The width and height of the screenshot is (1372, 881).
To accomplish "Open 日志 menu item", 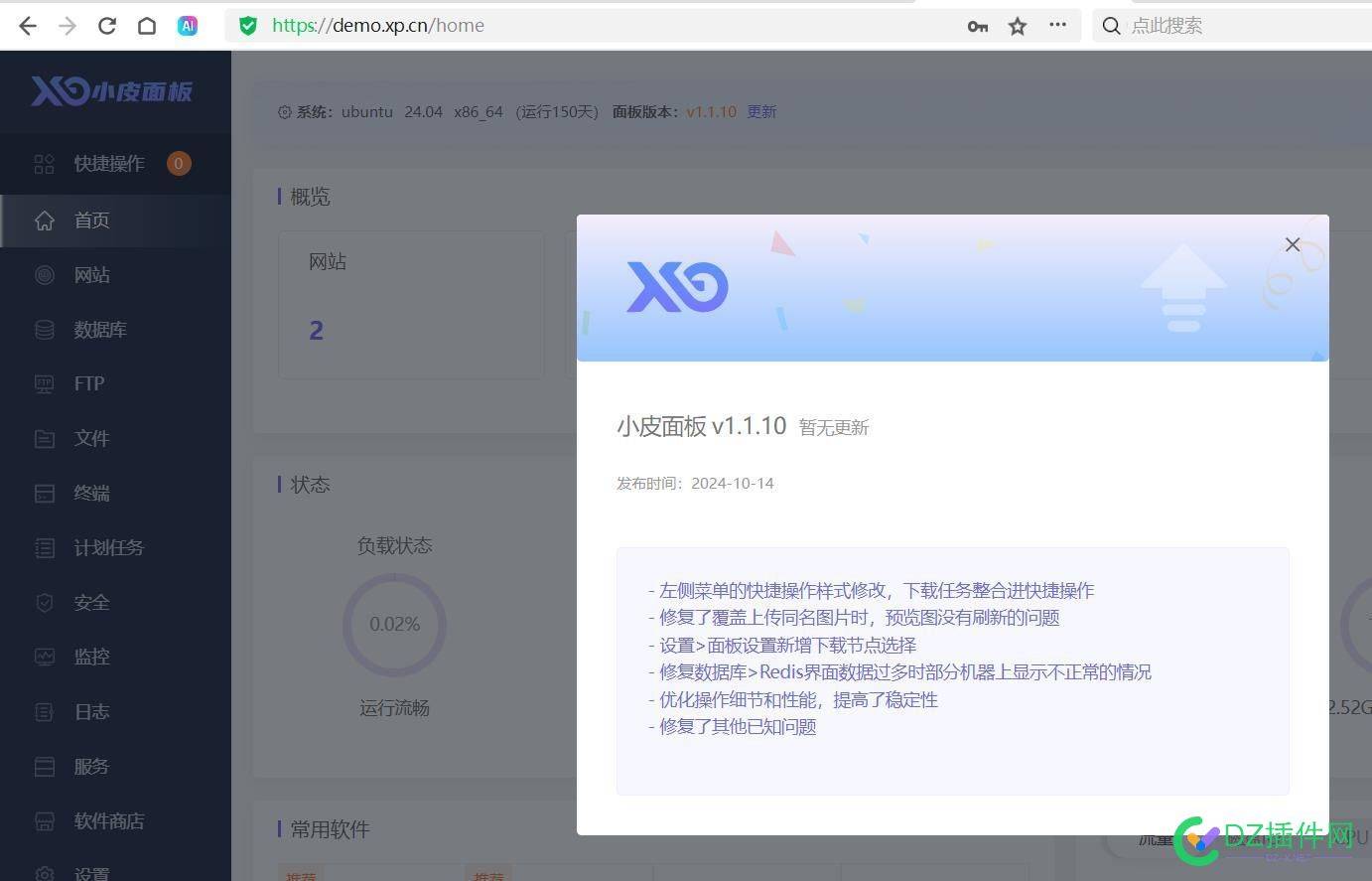I will point(115,711).
